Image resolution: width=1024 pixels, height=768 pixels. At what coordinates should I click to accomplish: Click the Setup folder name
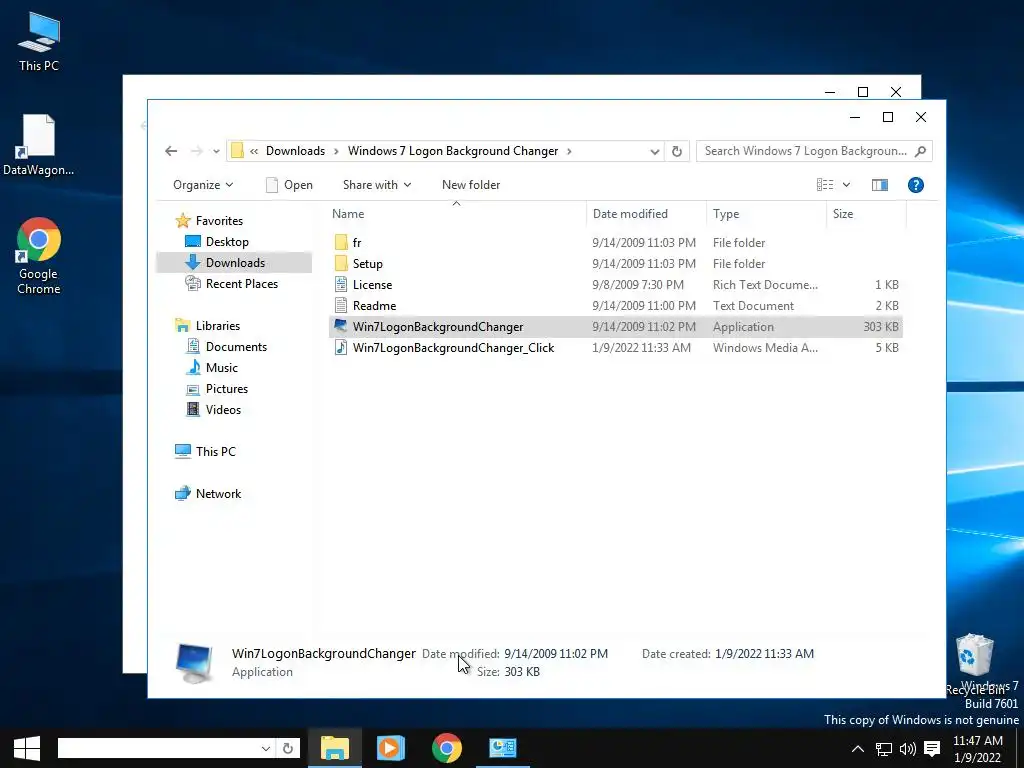(x=368, y=264)
